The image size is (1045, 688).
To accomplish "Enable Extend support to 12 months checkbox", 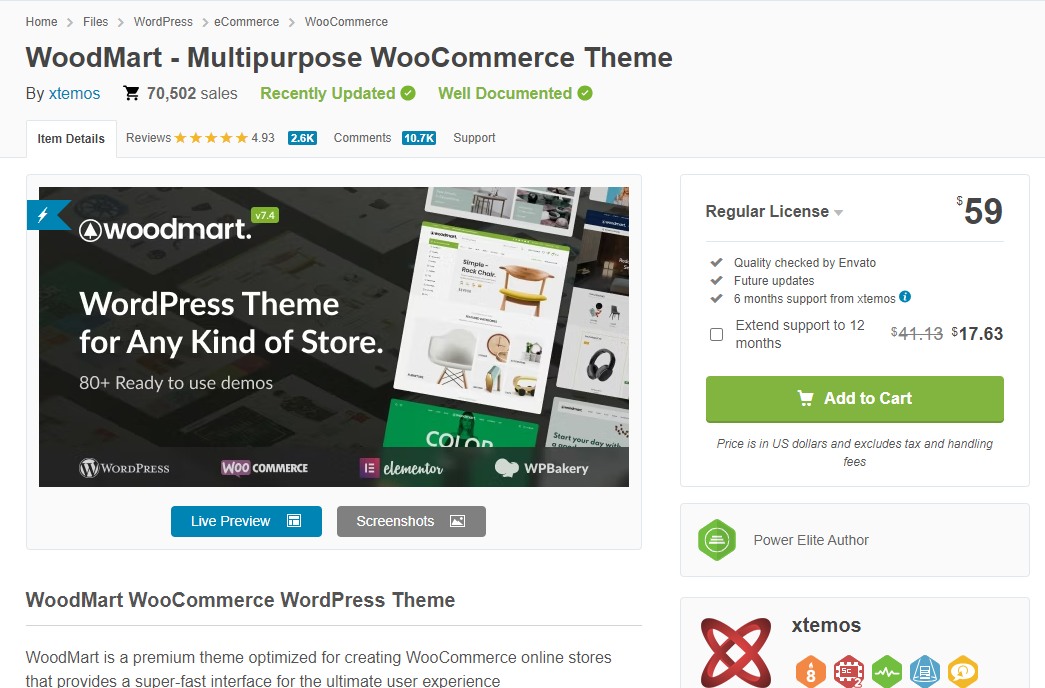I will 716,334.
